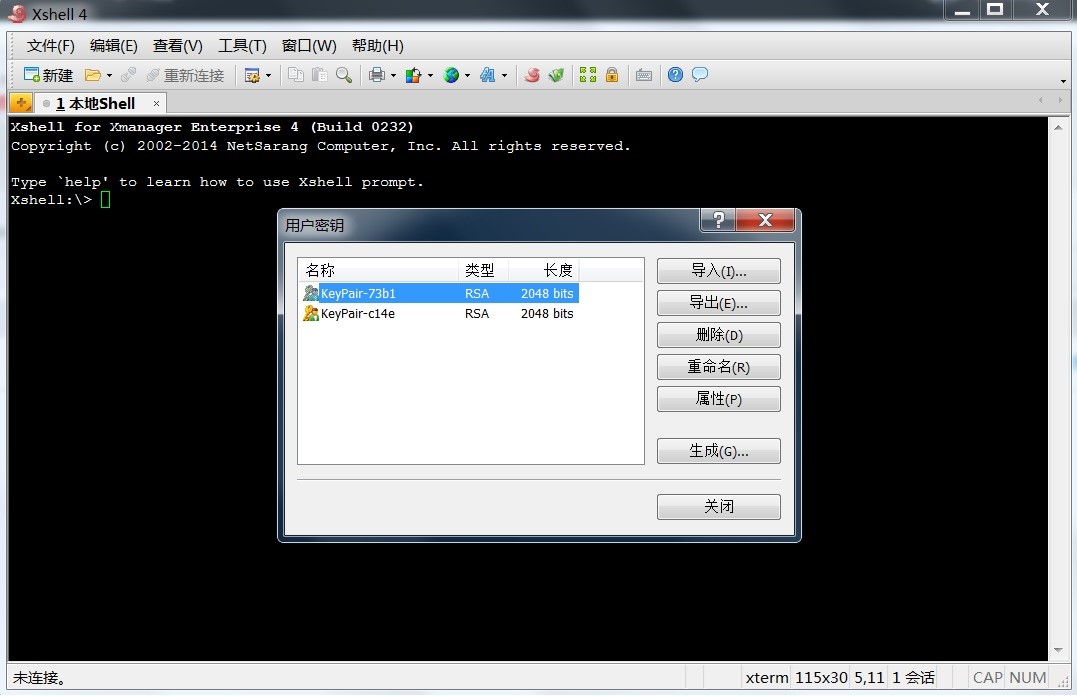Click the KeyPair-c14e key icon
Screen dimensions: 1077x696
pos(311,313)
